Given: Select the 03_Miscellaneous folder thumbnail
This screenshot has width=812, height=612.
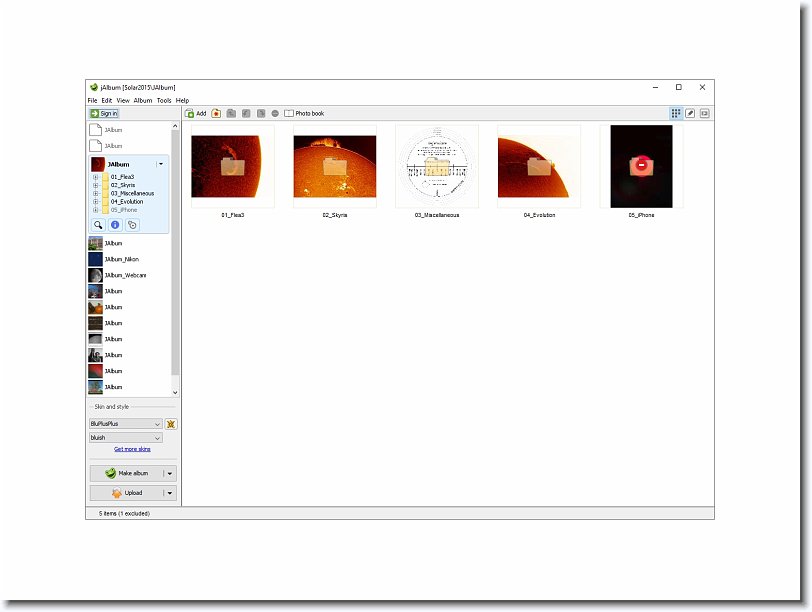Looking at the screenshot, I should click(x=437, y=166).
